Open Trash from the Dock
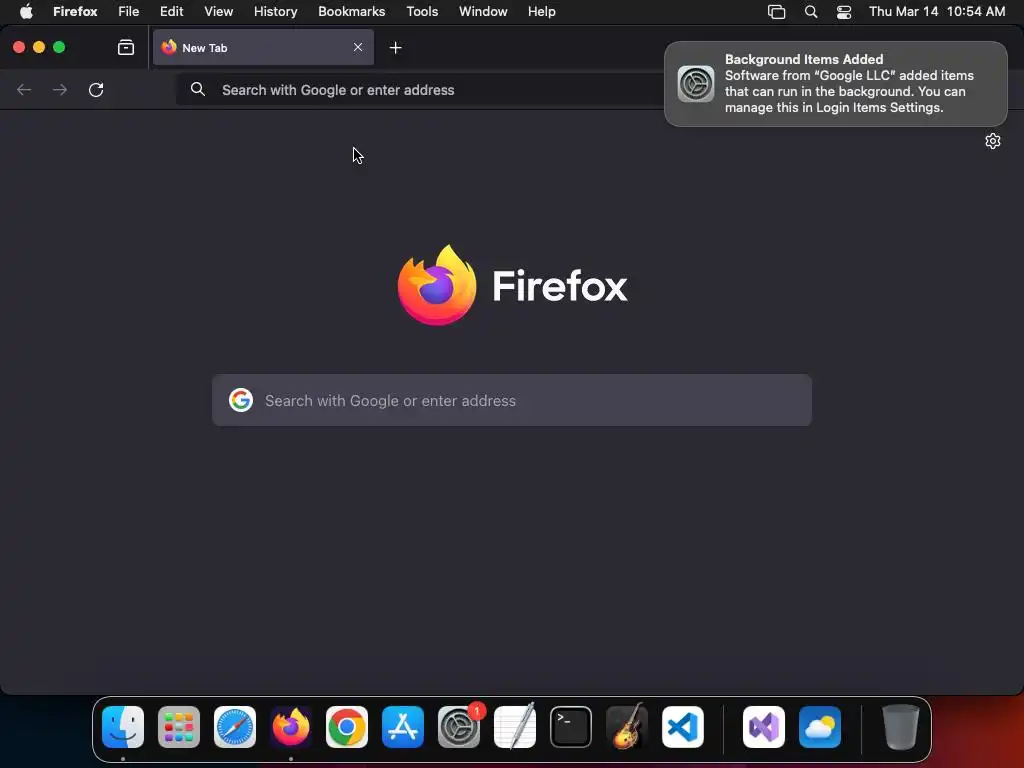The width and height of the screenshot is (1024, 768). (901, 726)
